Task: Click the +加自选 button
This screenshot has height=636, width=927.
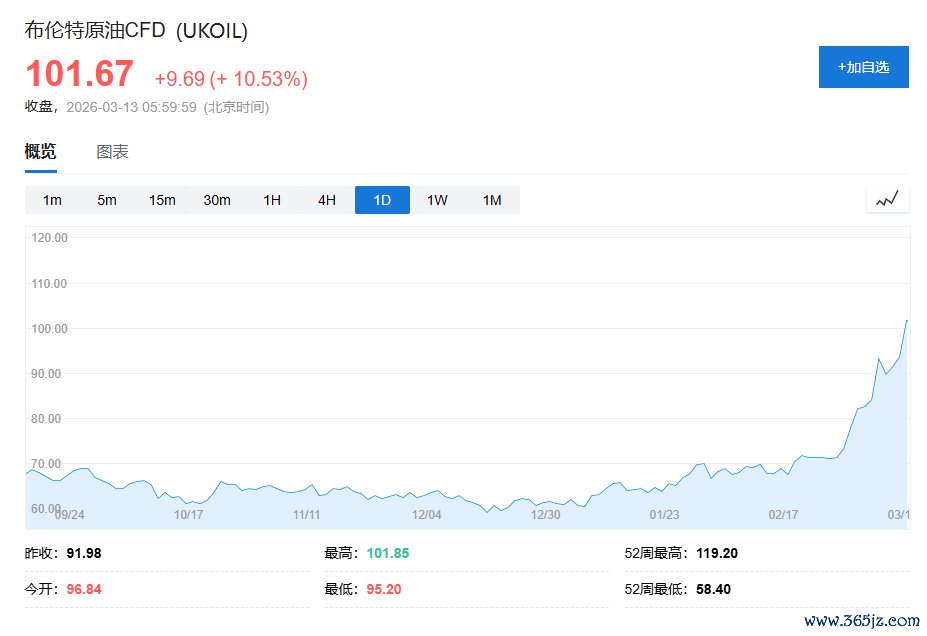Action: 863,67
